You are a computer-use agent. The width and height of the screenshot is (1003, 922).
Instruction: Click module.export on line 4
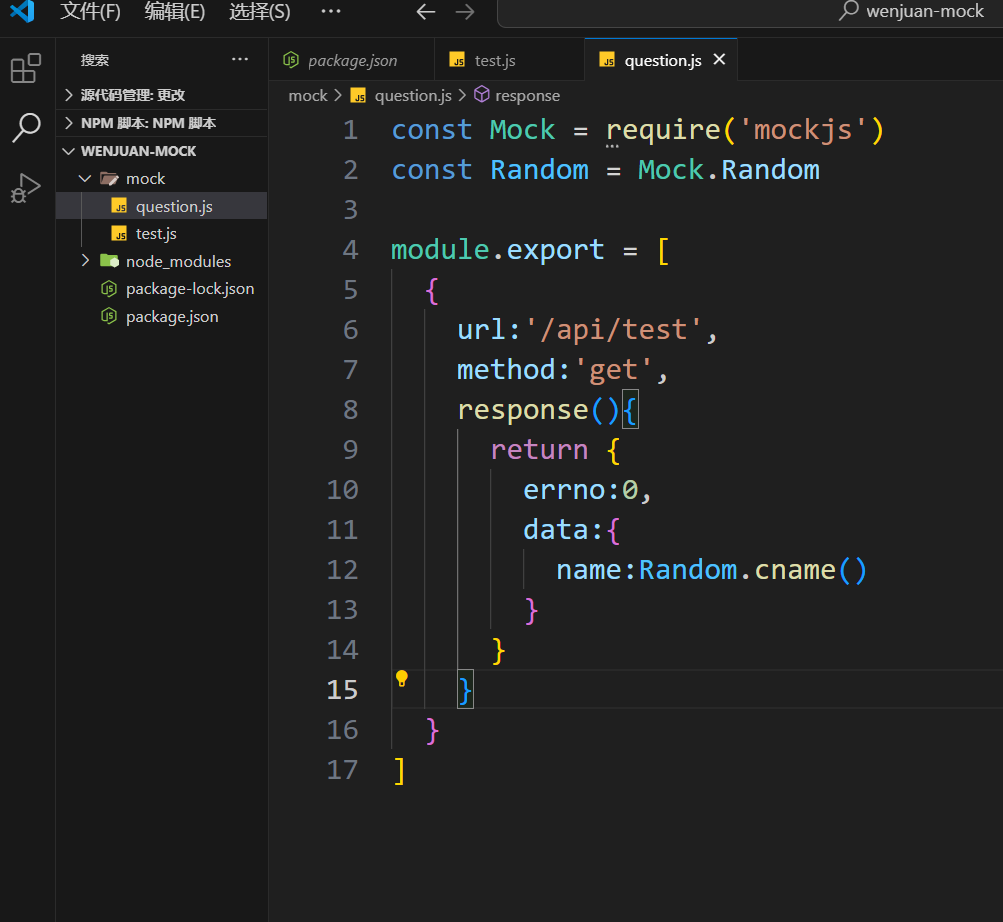point(498,250)
